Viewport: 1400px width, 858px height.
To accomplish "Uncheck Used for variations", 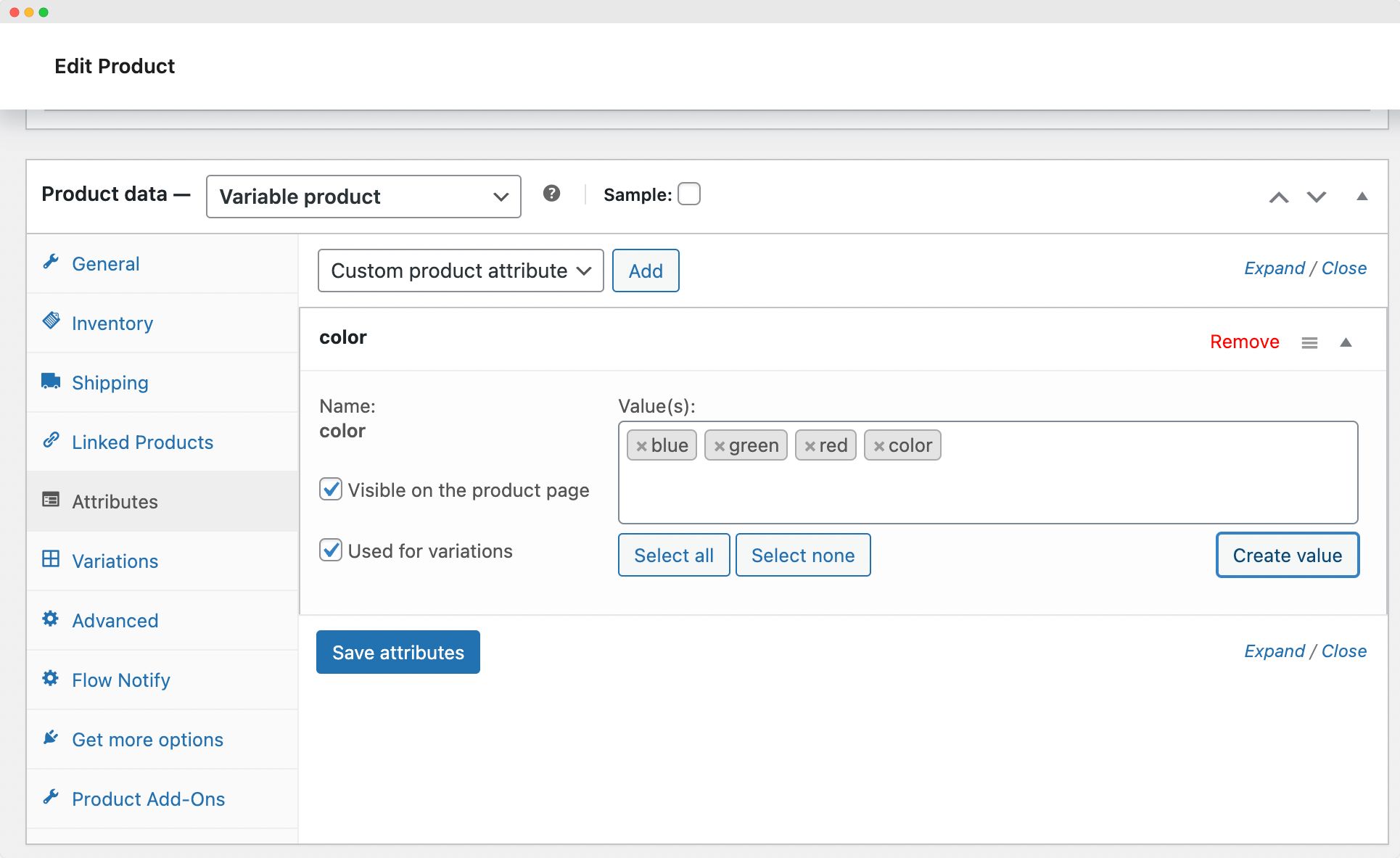I will [331, 550].
